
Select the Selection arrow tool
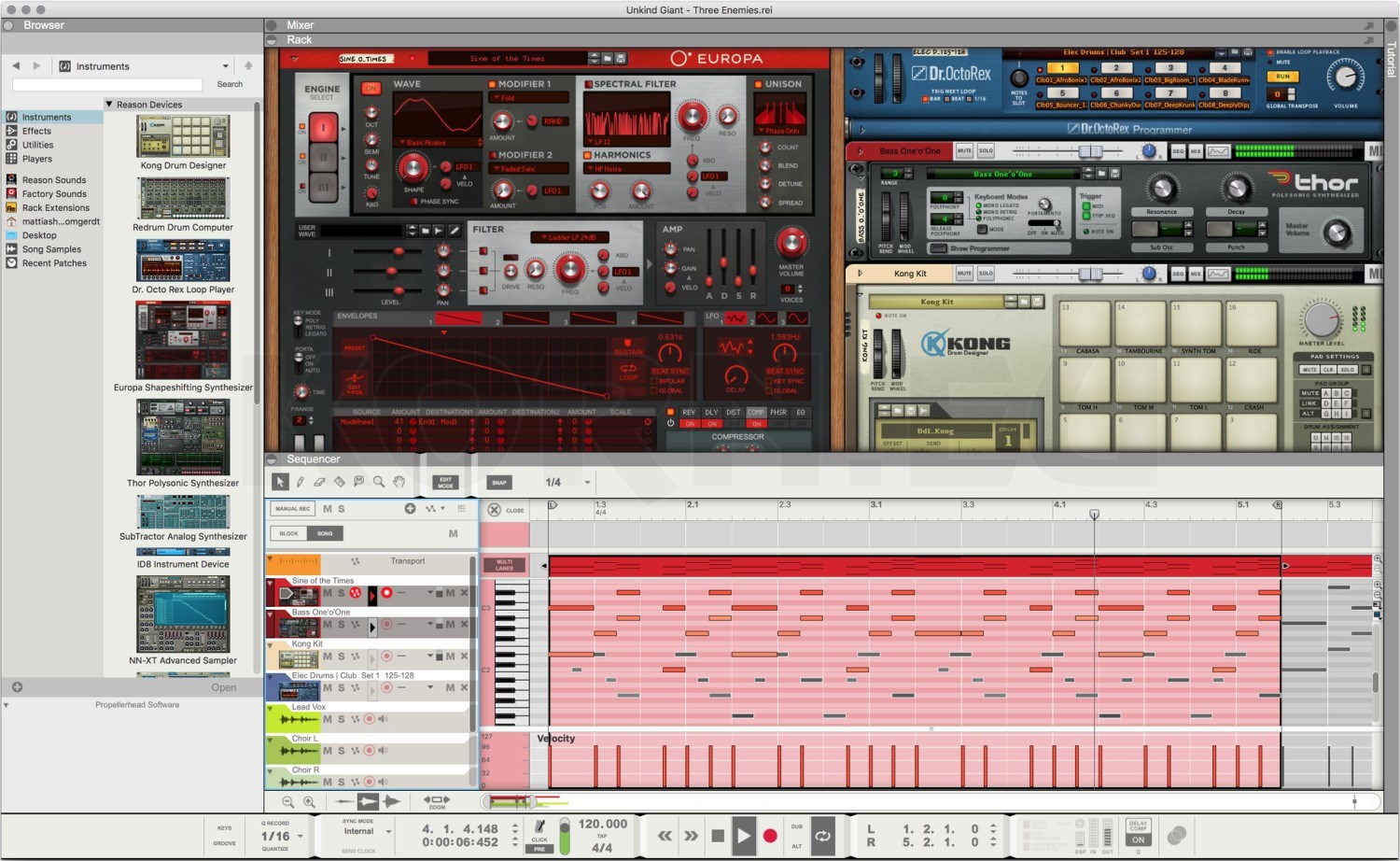[280, 481]
